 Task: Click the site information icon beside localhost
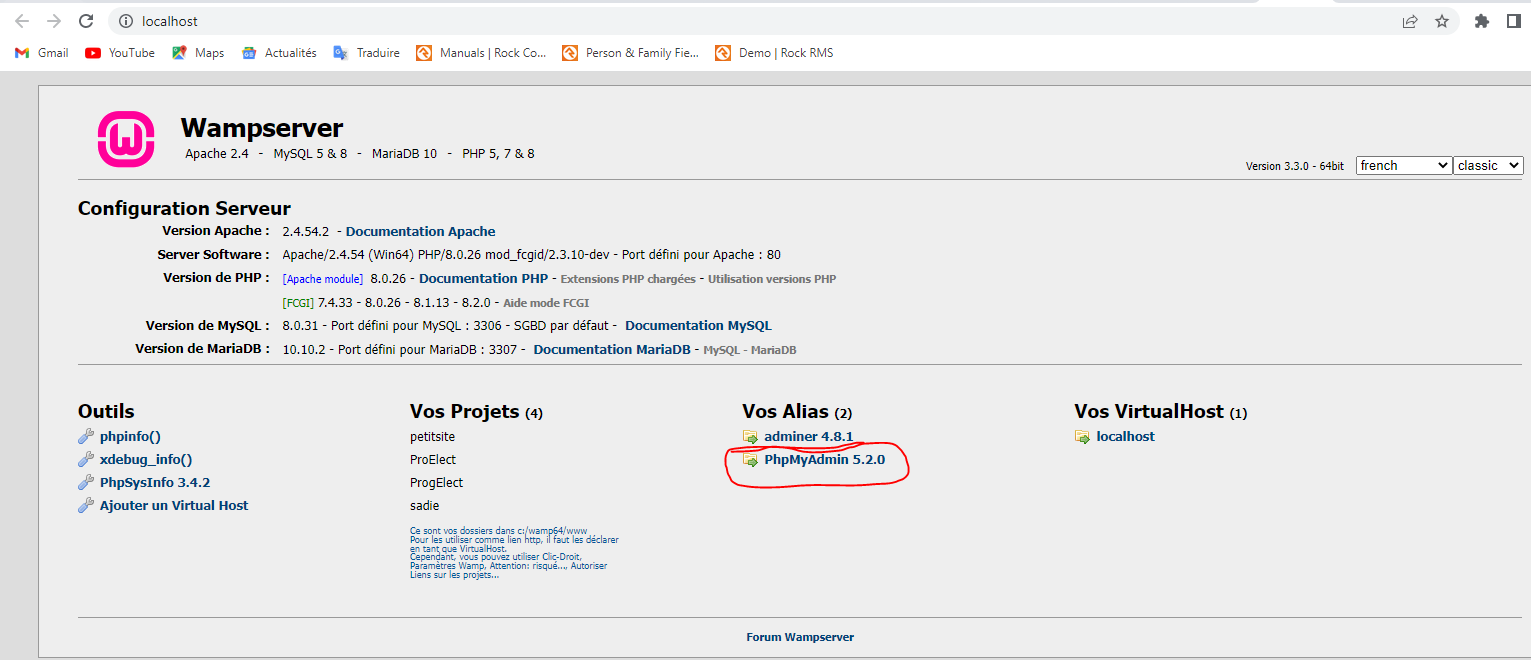pos(126,21)
